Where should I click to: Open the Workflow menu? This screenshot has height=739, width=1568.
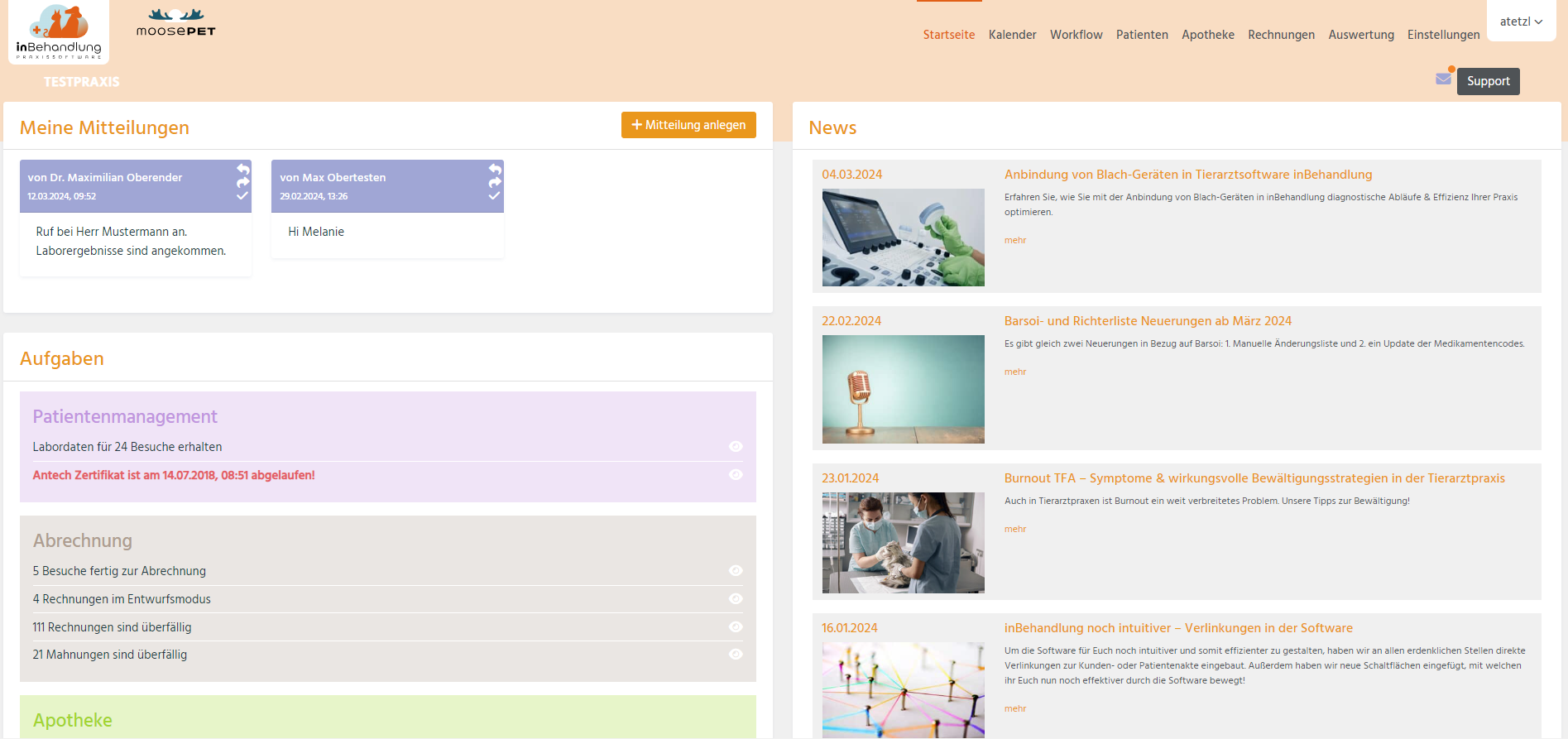[1077, 35]
